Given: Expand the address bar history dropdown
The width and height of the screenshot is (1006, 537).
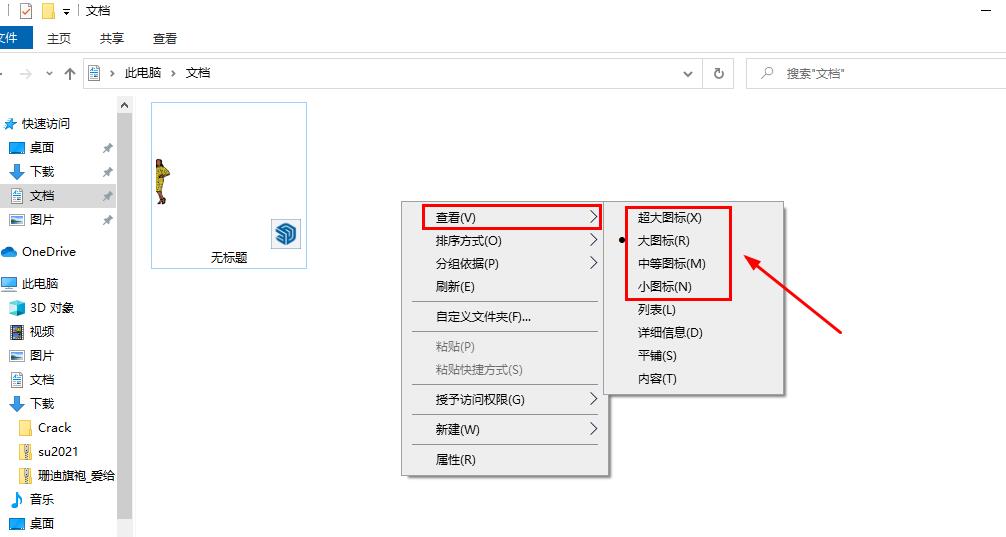Looking at the screenshot, I should click(688, 74).
